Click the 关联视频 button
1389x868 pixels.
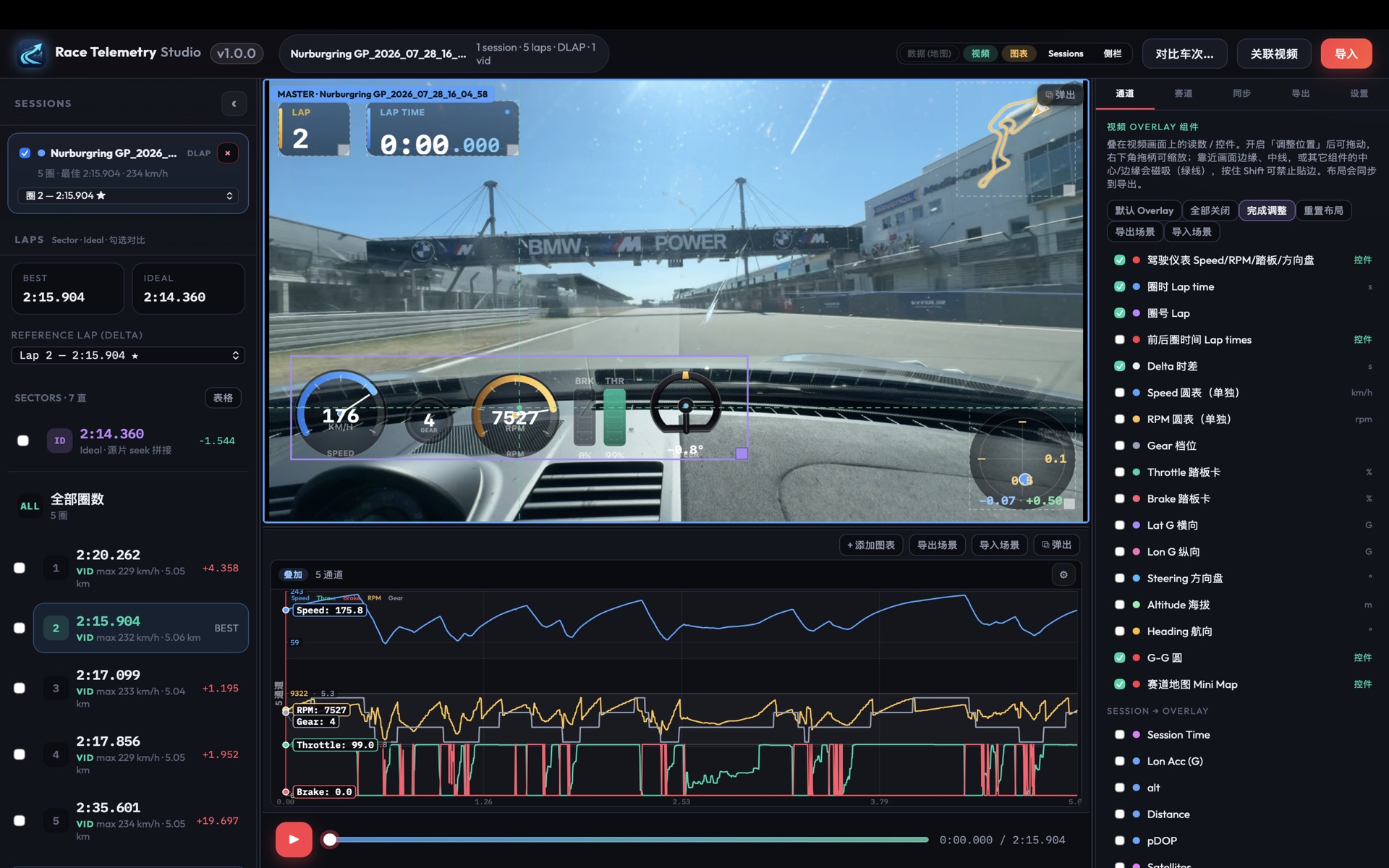(1273, 54)
